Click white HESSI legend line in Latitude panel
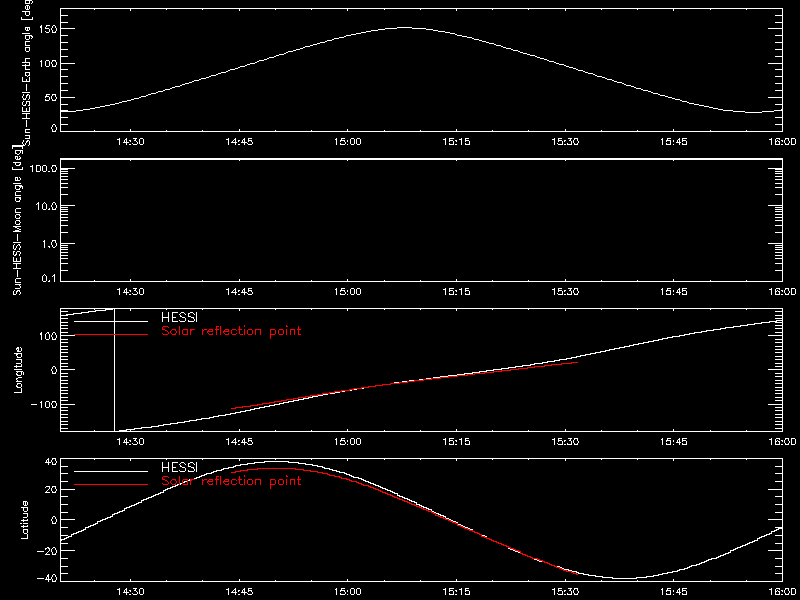Viewport: 800px width, 600px height. (111, 470)
